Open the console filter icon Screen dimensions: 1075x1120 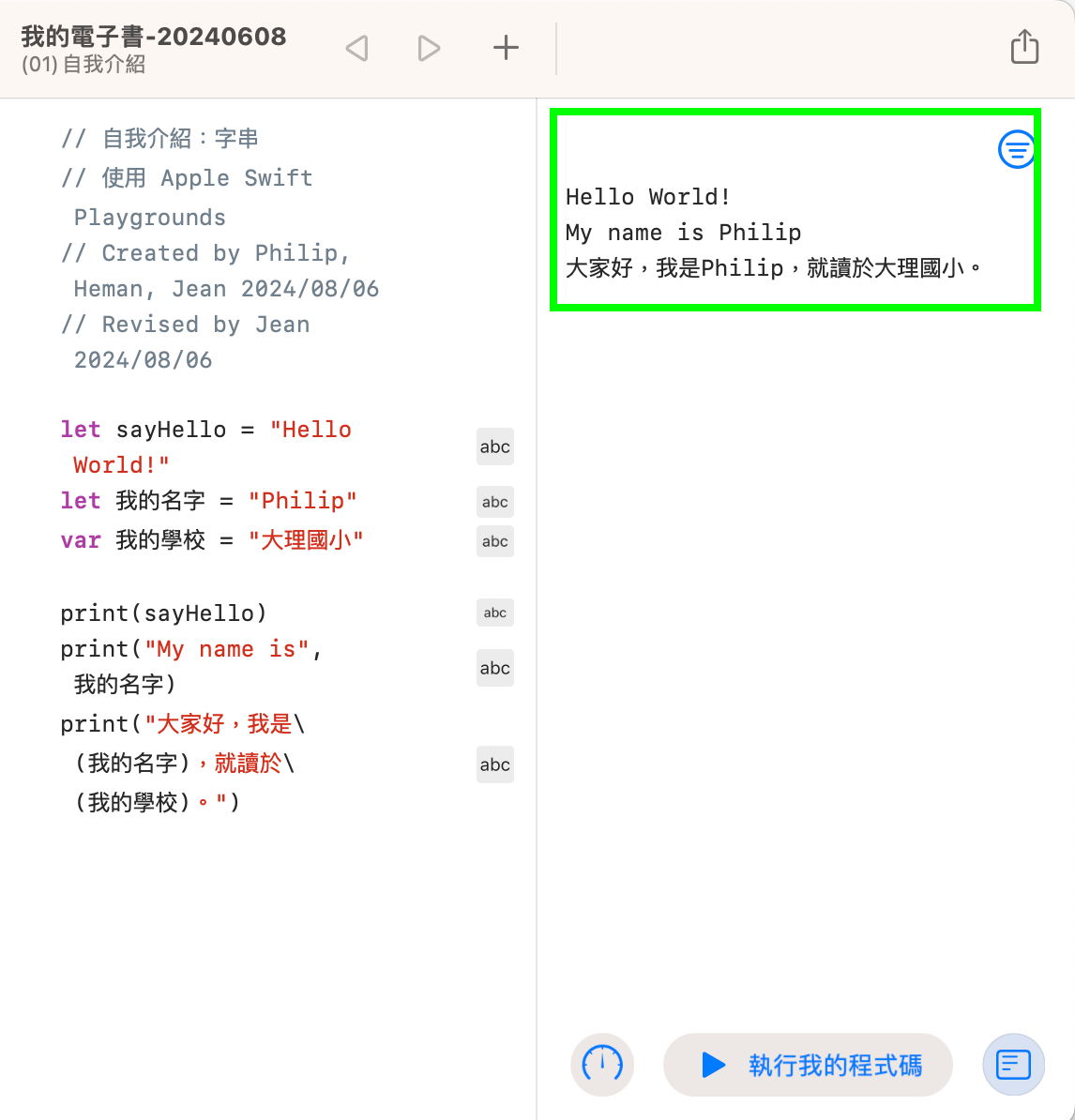click(1016, 149)
